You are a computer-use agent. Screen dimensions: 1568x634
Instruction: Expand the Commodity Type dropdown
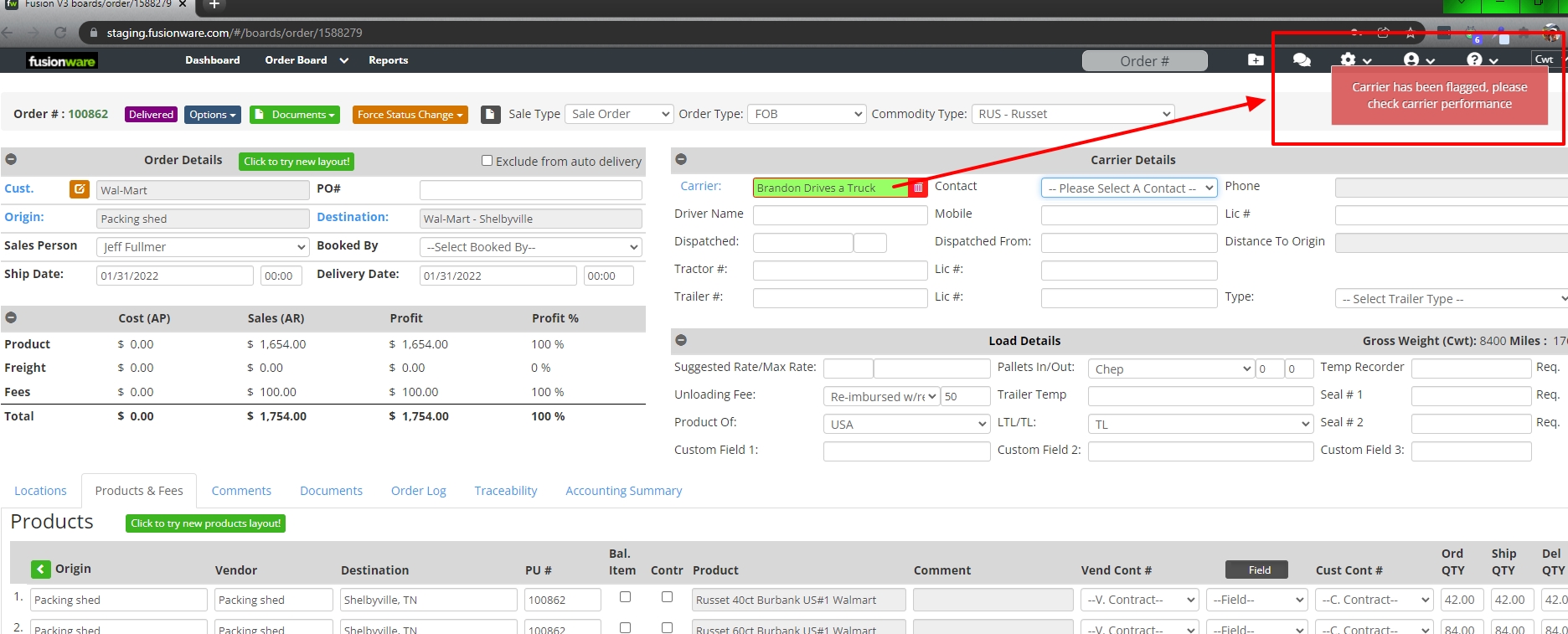[1072, 114]
